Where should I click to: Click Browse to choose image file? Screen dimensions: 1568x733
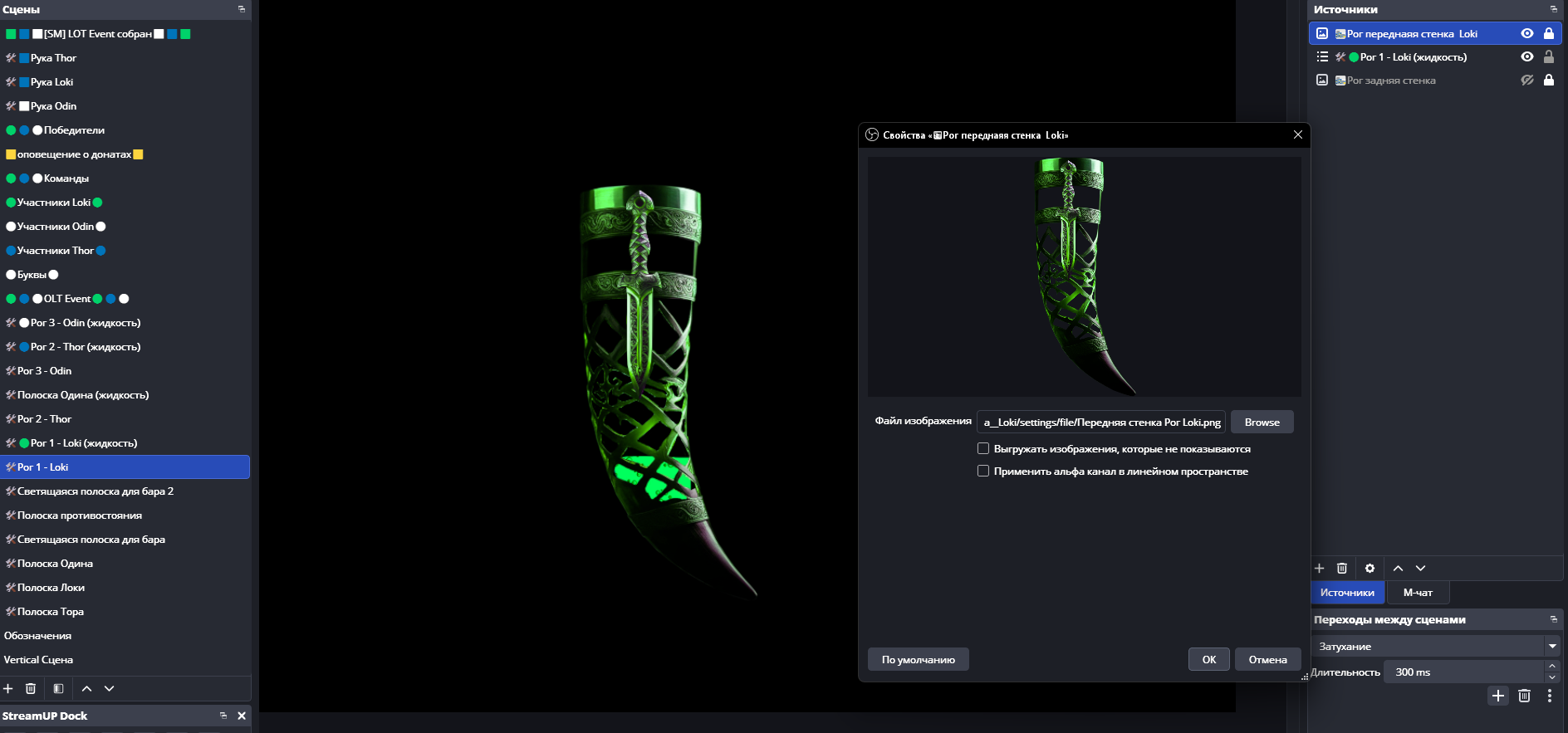coord(1262,423)
